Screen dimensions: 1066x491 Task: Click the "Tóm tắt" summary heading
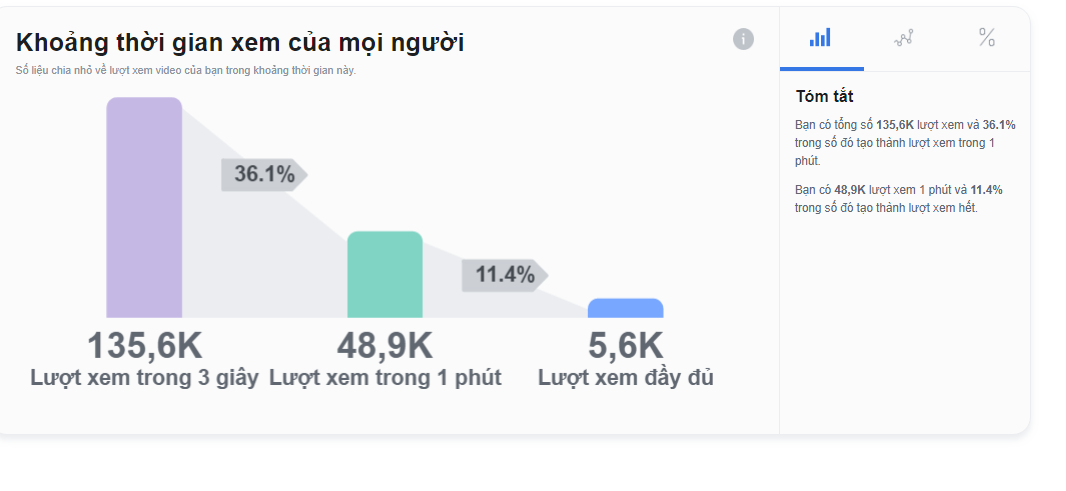[x=824, y=97]
